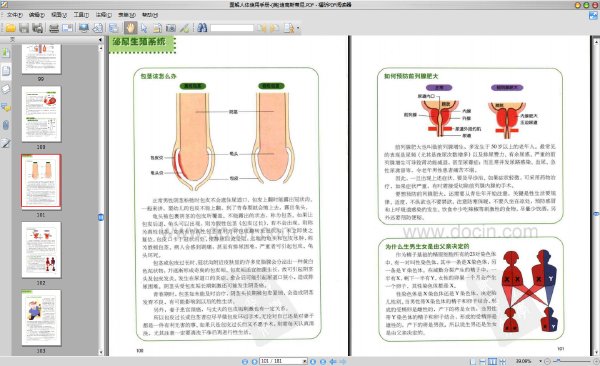Go to last page button
Viewport: 600px width, 366px height.
tap(323, 361)
